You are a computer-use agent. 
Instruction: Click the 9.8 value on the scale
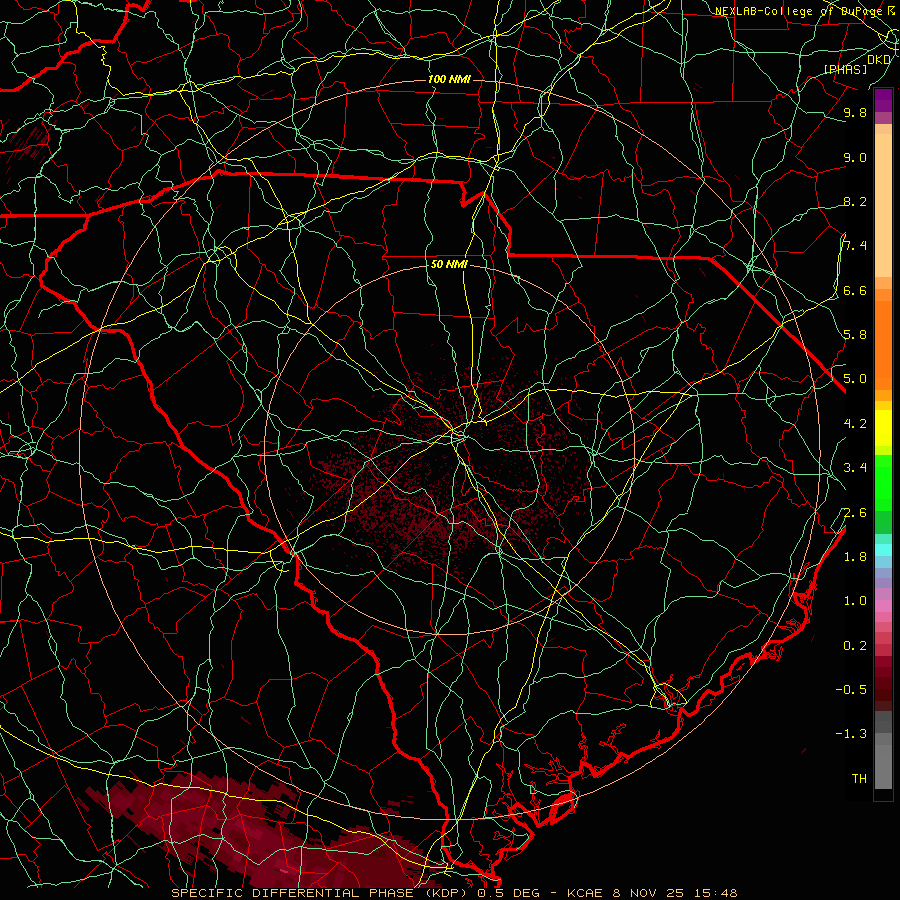855,112
